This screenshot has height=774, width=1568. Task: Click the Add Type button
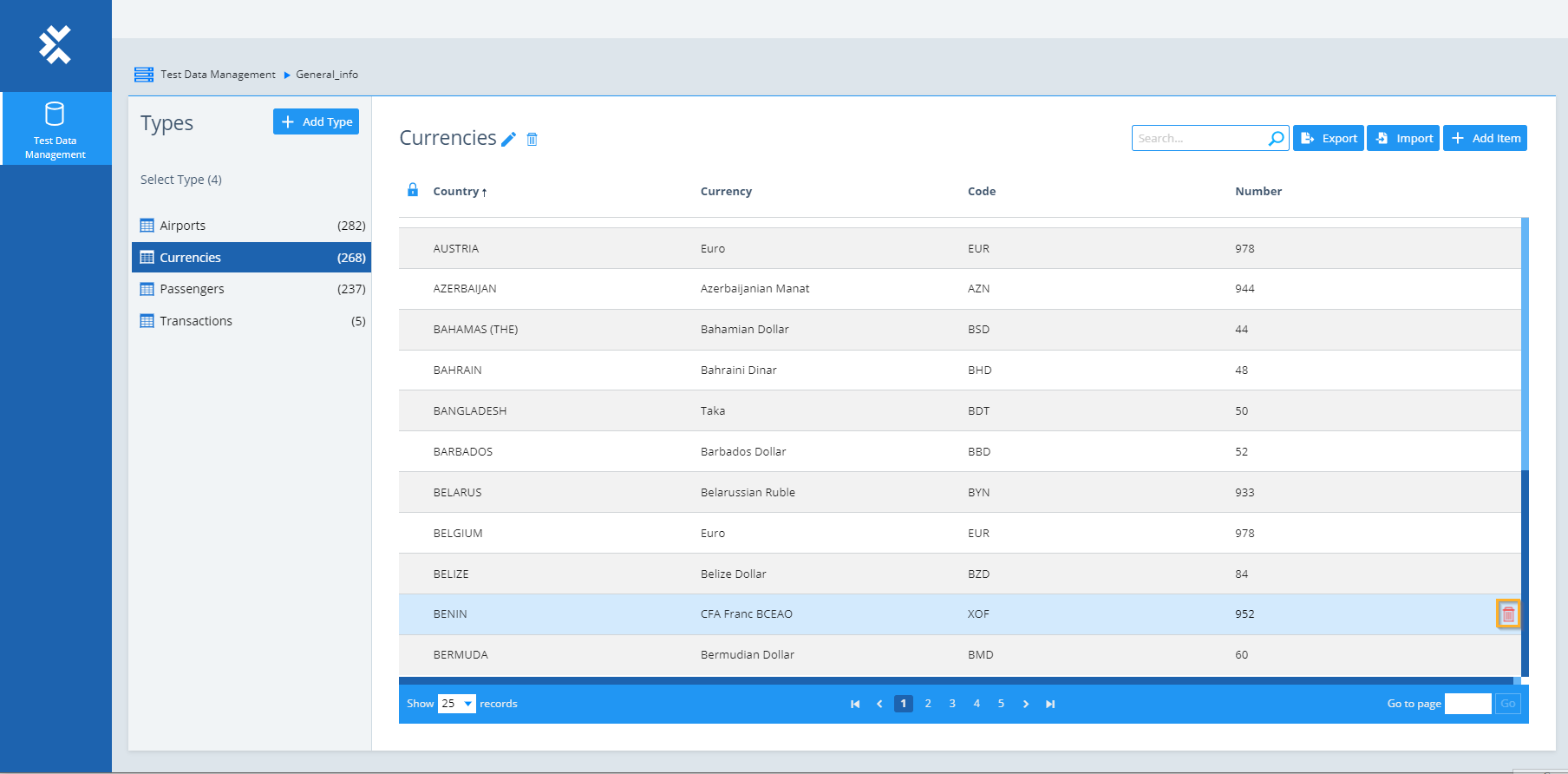(316, 122)
